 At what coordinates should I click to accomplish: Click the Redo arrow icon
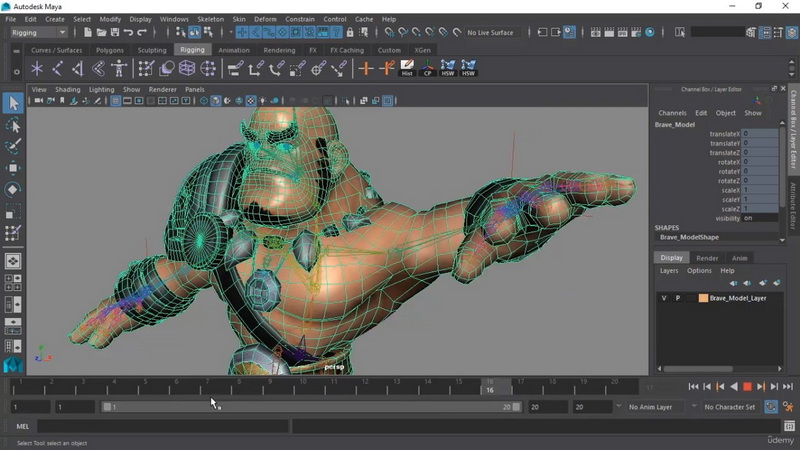[x=142, y=32]
